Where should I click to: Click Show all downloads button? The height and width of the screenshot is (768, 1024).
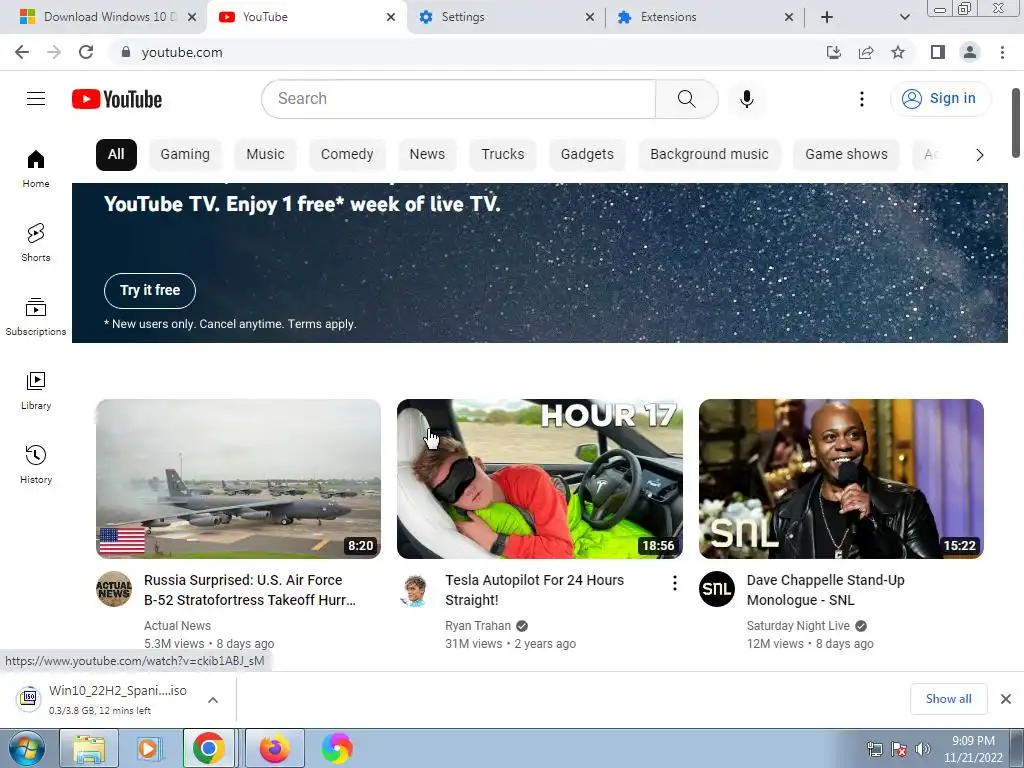click(x=948, y=699)
